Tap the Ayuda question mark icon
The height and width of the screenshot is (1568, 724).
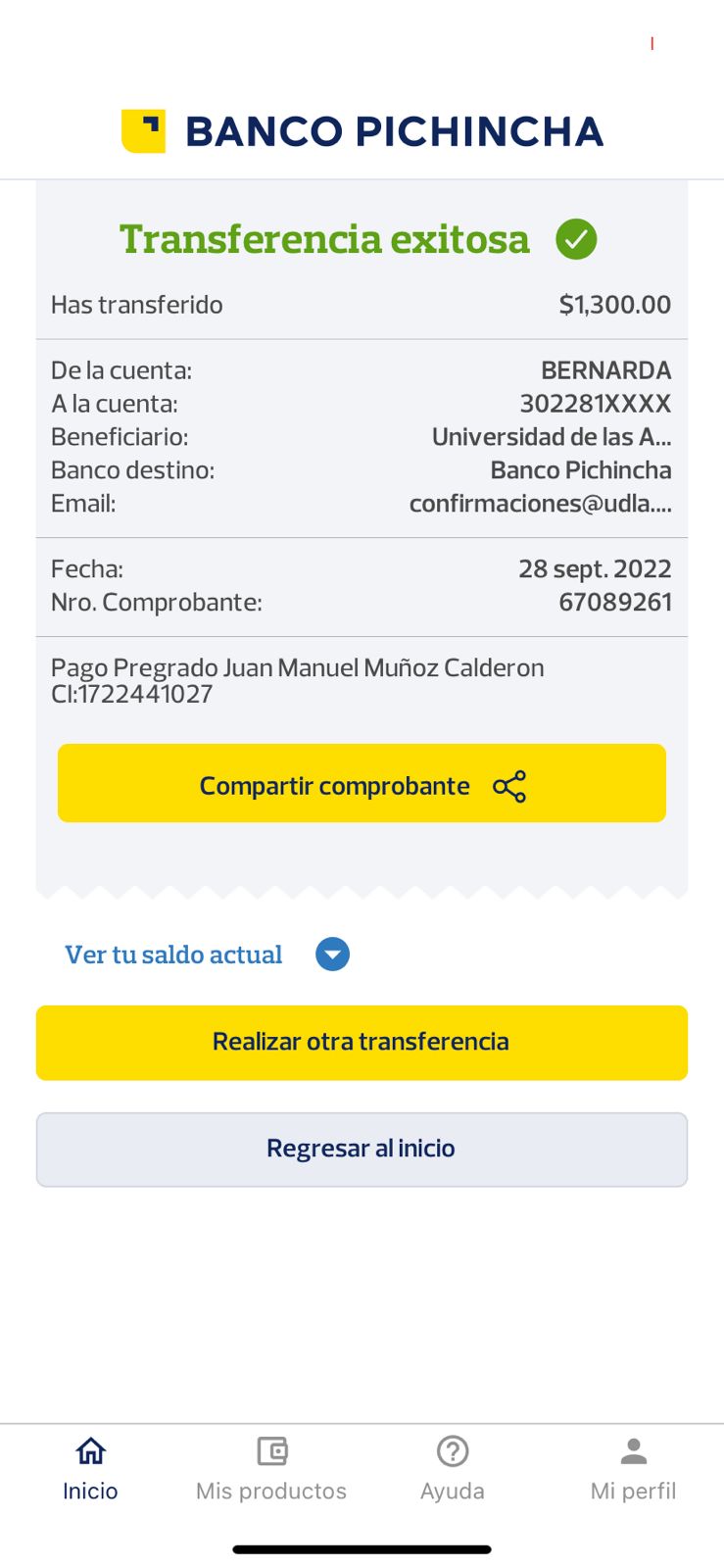point(453,1450)
